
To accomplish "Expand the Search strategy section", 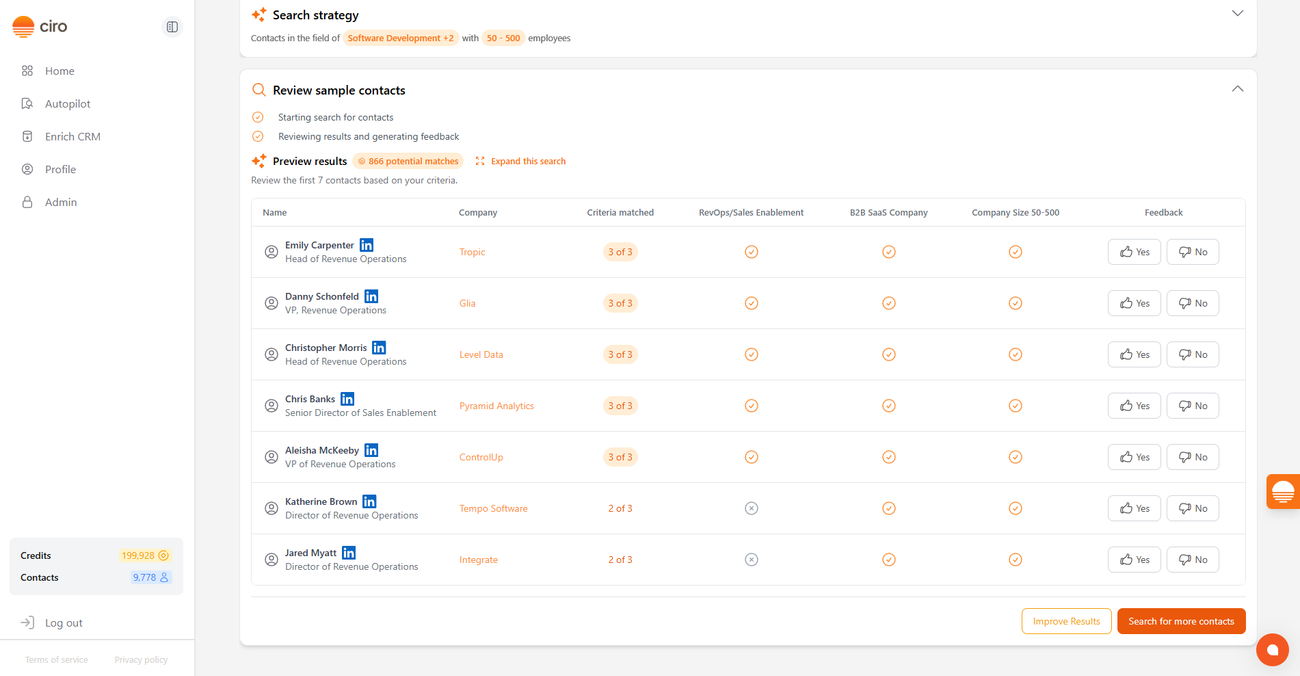I will point(1237,14).
